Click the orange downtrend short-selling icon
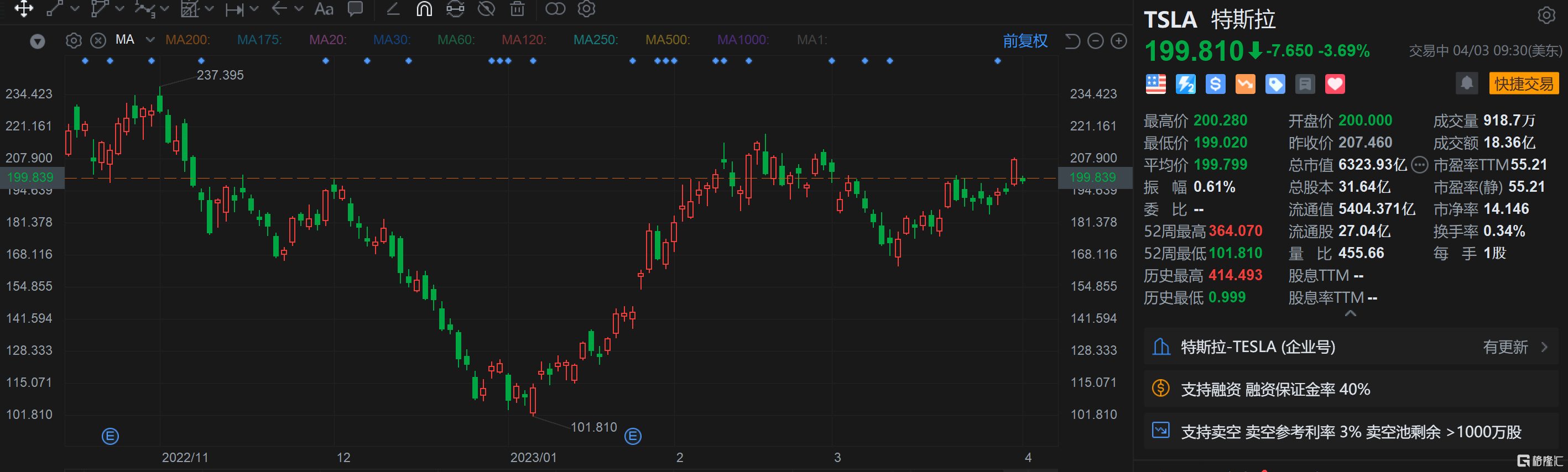 click(x=1245, y=84)
